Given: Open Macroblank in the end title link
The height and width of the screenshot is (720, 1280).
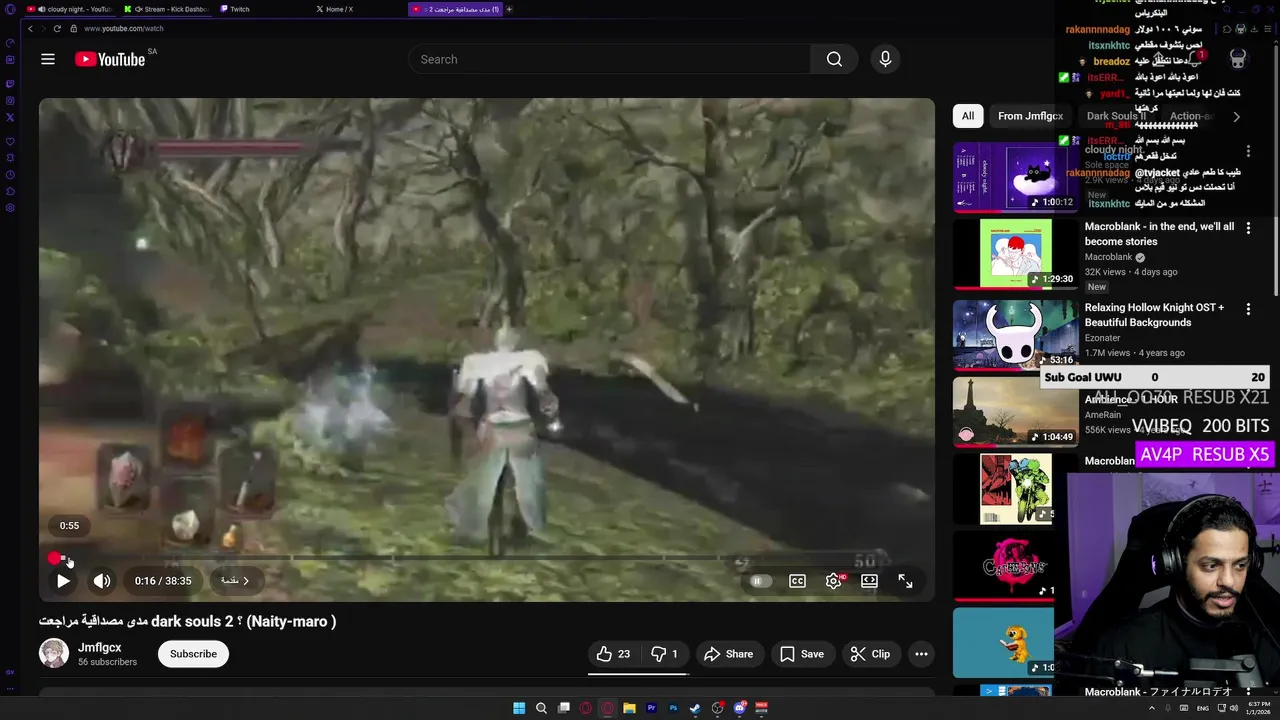Looking at the screenshot, I should 1159,234.
